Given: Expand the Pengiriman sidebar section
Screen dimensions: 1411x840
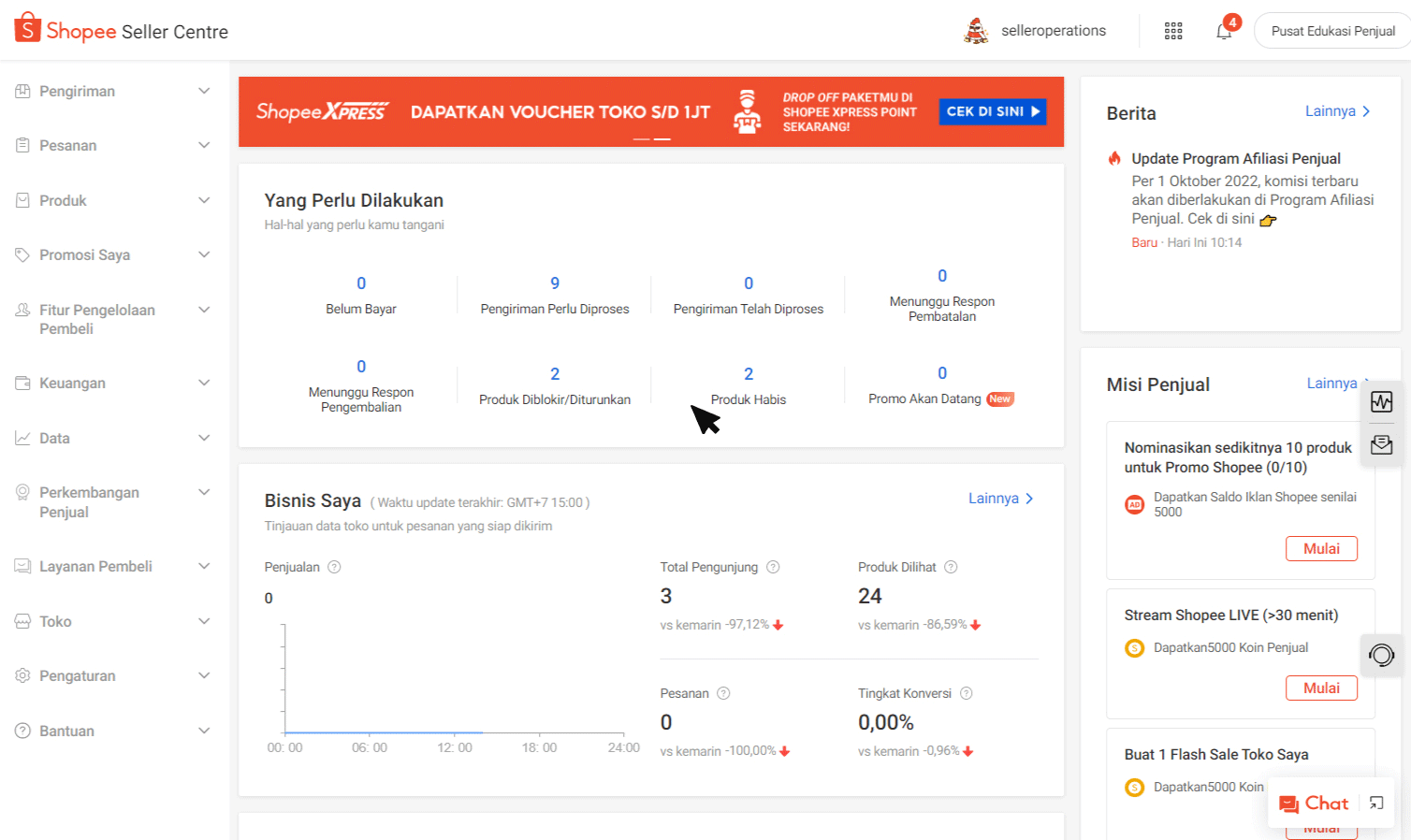Looking at the screenshot, I should coord(112,91).
